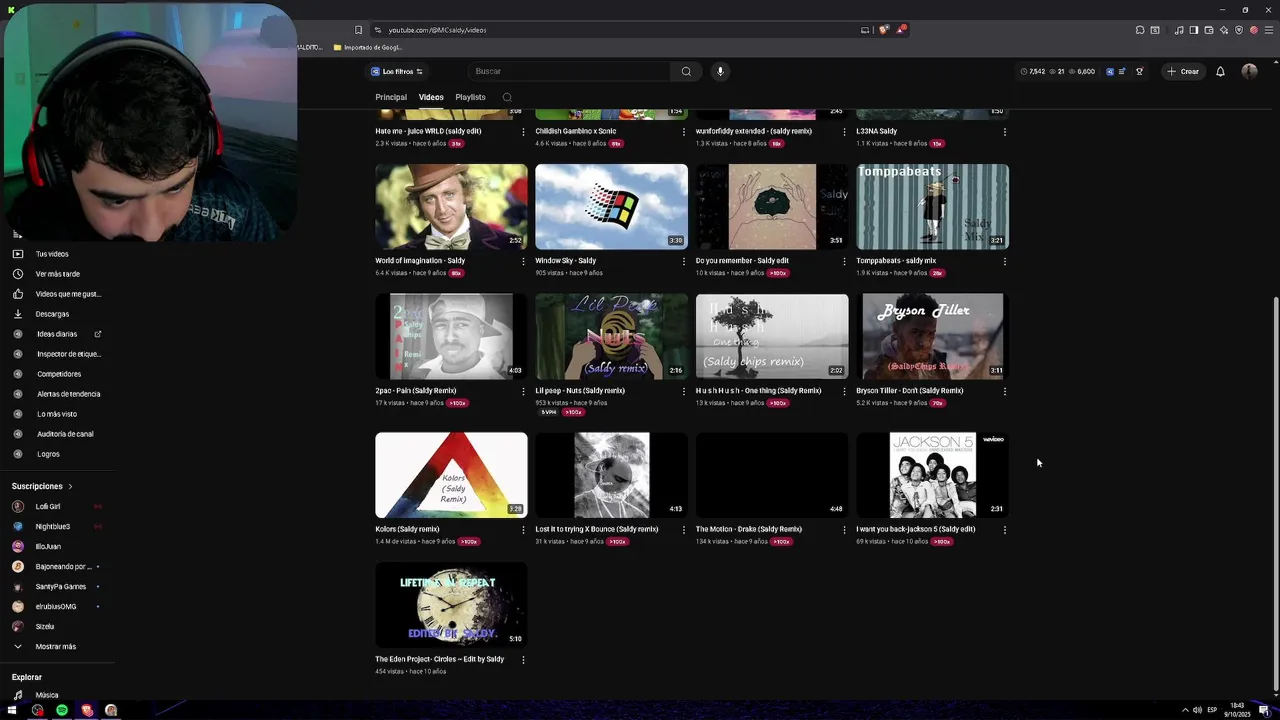
Task: Open Logros in the sidebar
Action: 48,454
